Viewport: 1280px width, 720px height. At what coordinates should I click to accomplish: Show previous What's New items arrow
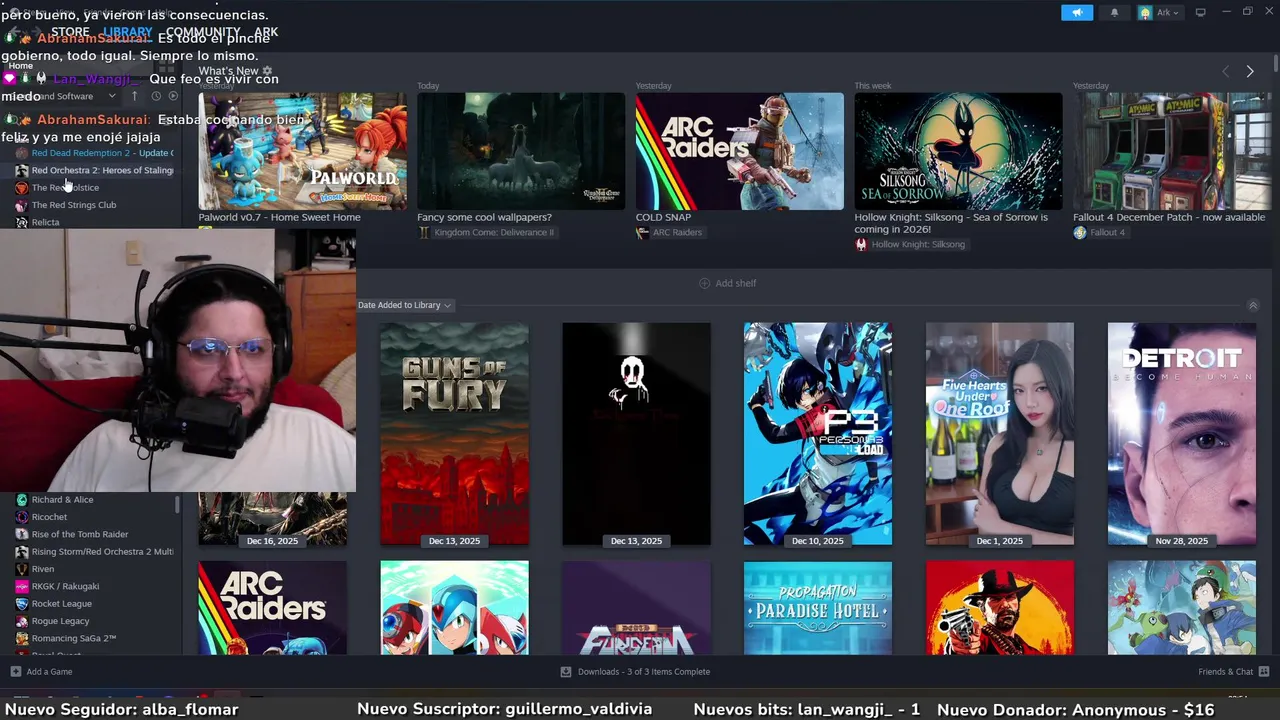(x=1225, y=71)
